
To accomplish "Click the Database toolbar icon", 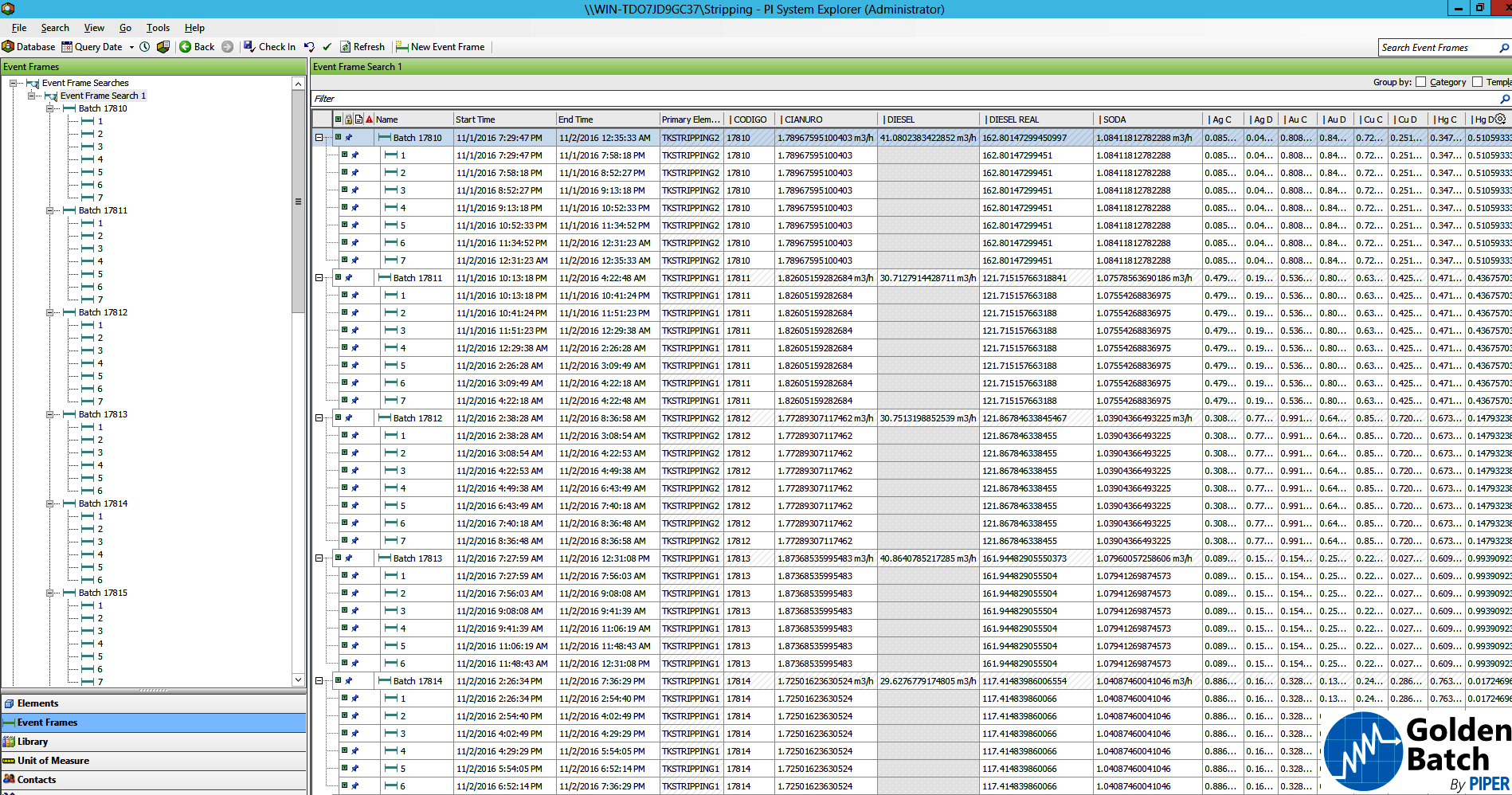I will [9, 47].
